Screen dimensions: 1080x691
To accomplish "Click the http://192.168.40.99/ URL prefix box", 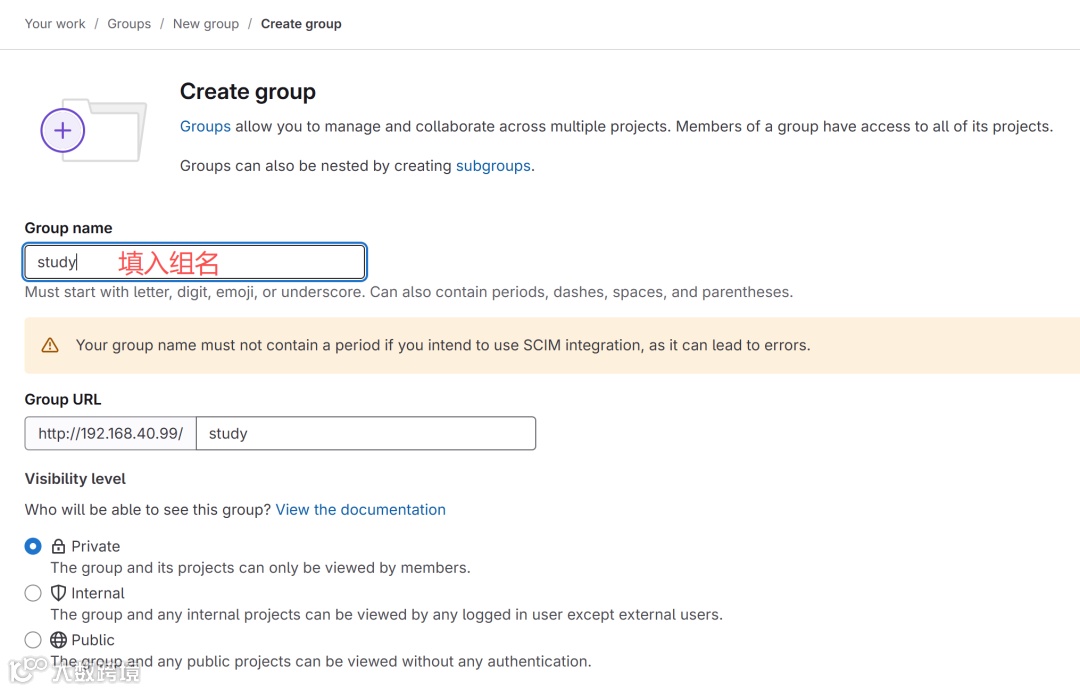I will tap(110, 434).
